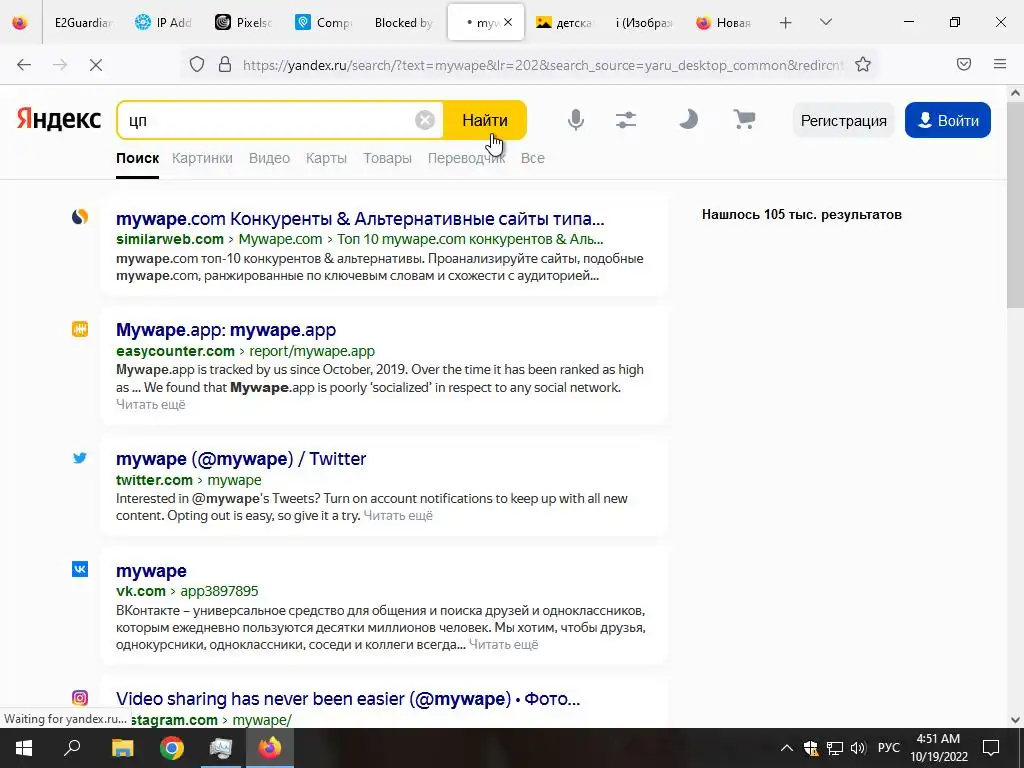Click the VK icon beside vk.com result
Viewport: 1024px width, 768px height.
[80, 569]
